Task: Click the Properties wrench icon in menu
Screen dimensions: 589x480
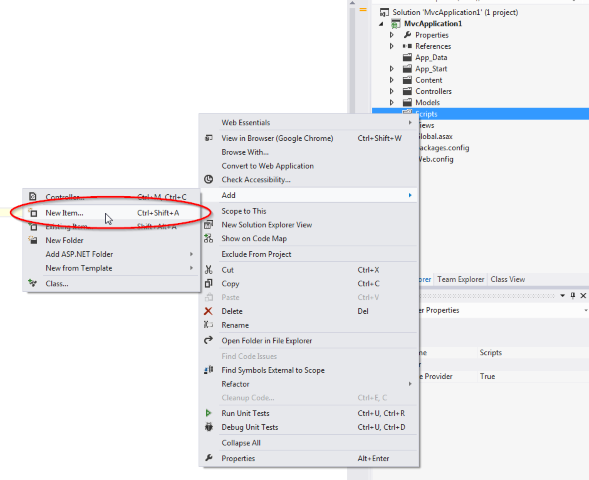Action: (209, 458)
